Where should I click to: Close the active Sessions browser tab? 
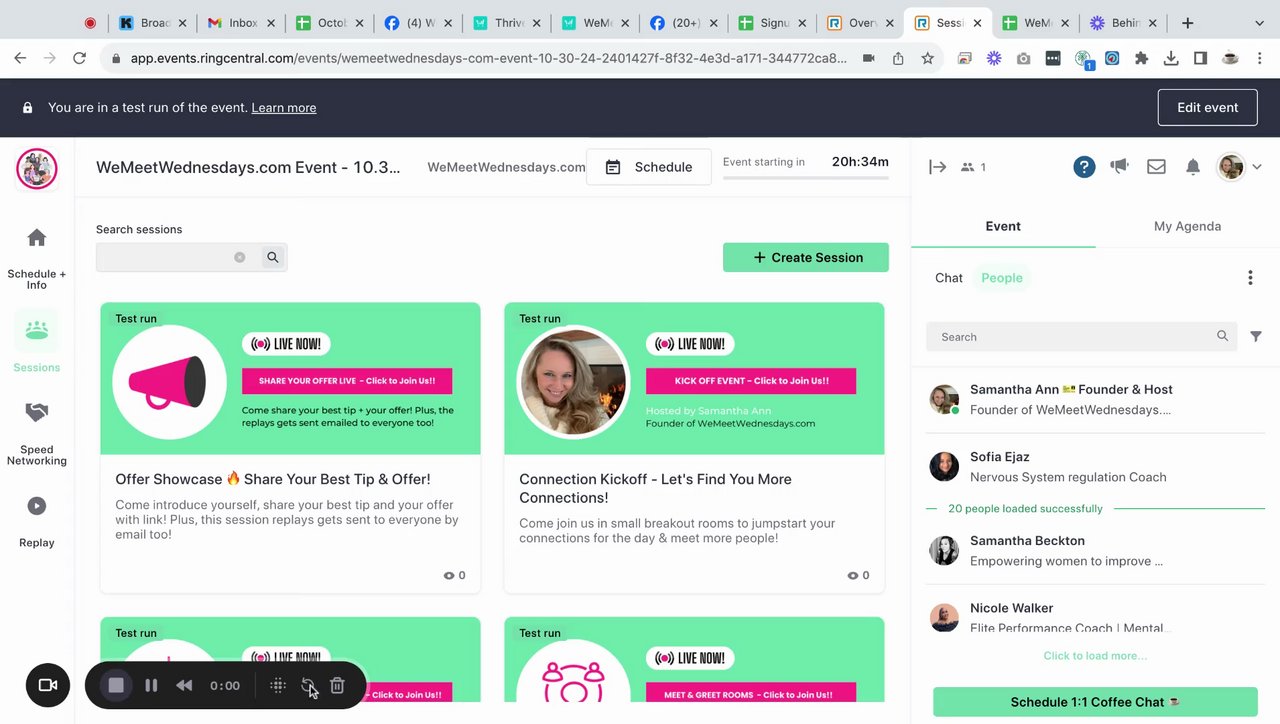[x=977, y=23]
